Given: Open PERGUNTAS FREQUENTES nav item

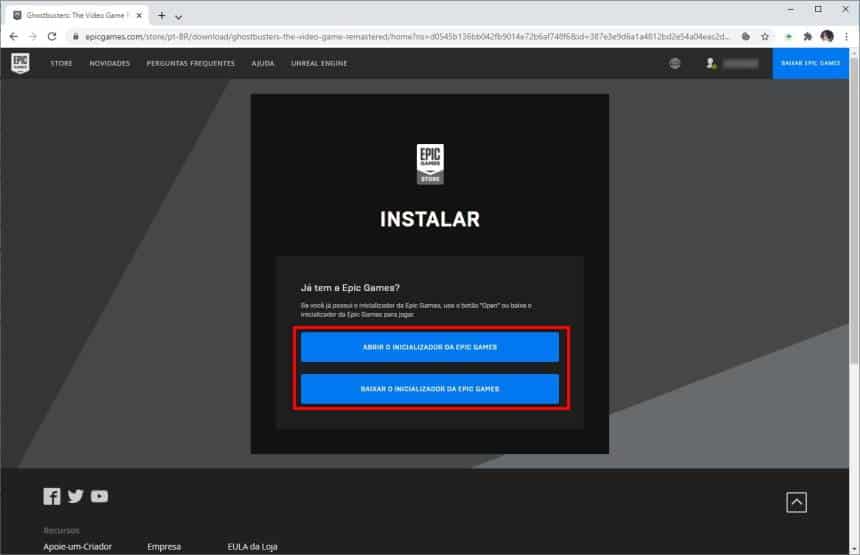Looking at the screenshot, I should tap(190, 64).
